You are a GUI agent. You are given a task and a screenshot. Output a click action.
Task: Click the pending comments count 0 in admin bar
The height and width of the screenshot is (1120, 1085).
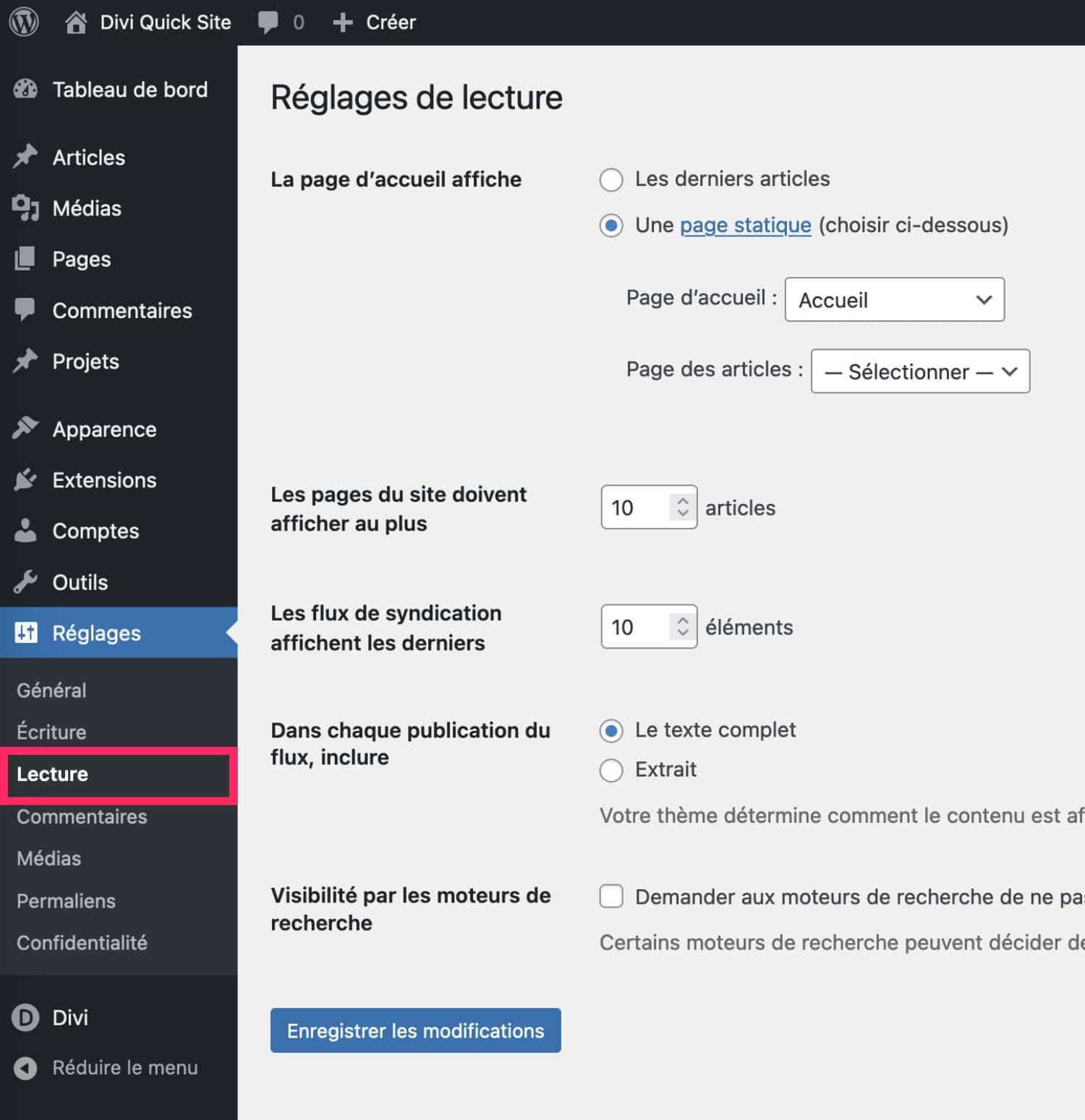299,22
